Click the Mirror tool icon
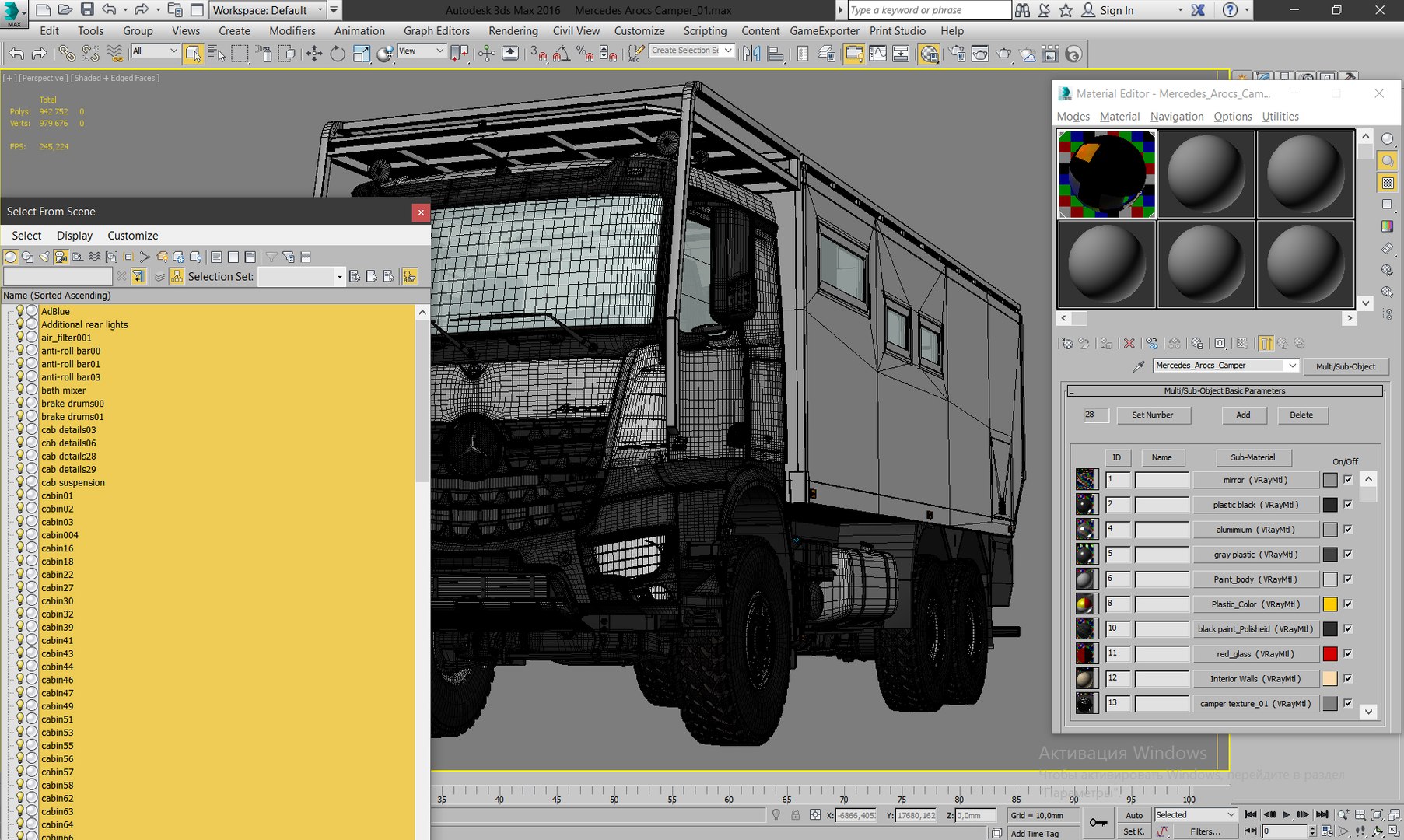This screenshot has width=1404, height=840. (751, 54)
